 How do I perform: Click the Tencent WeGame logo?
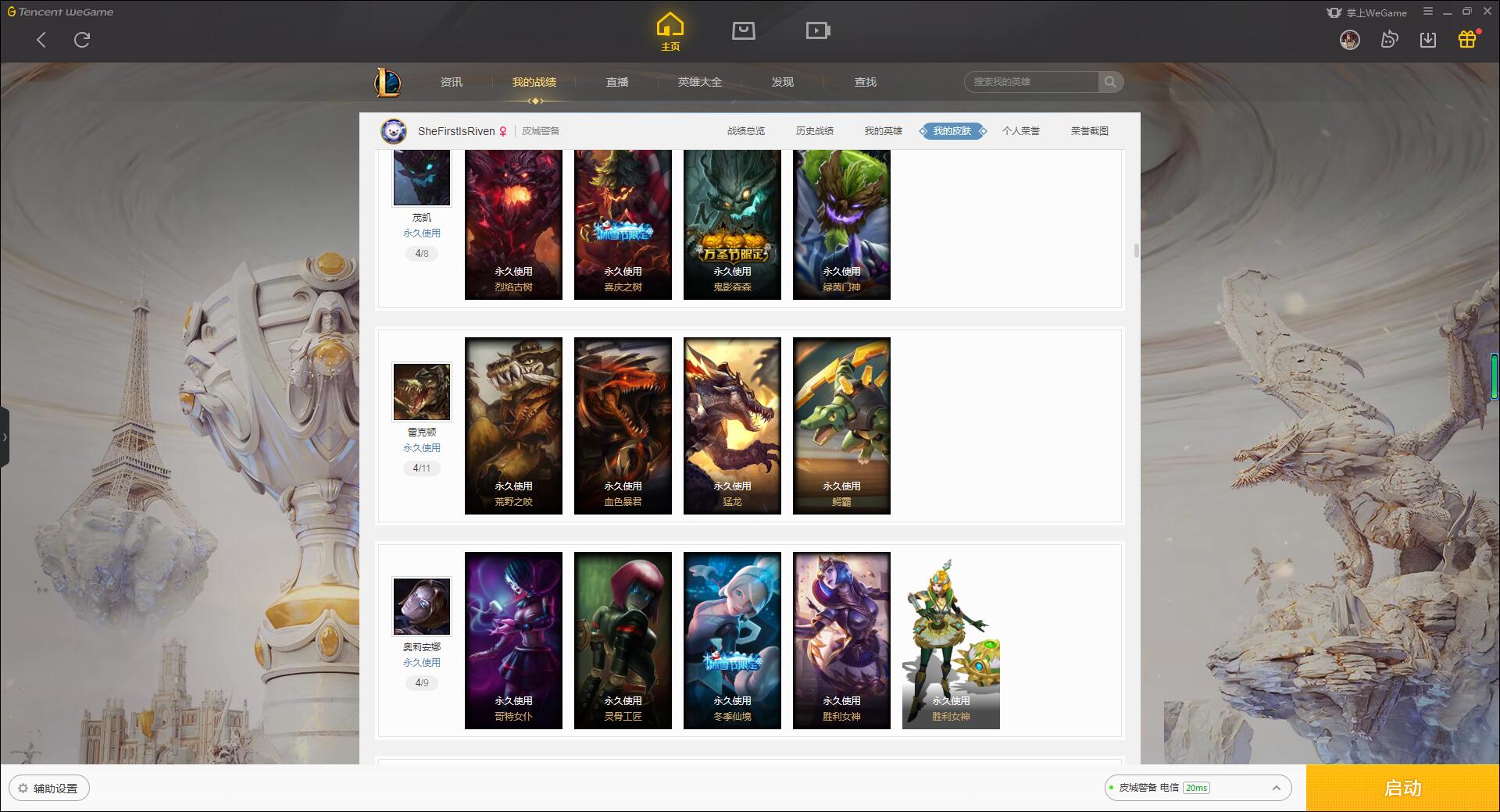[60, 12]
